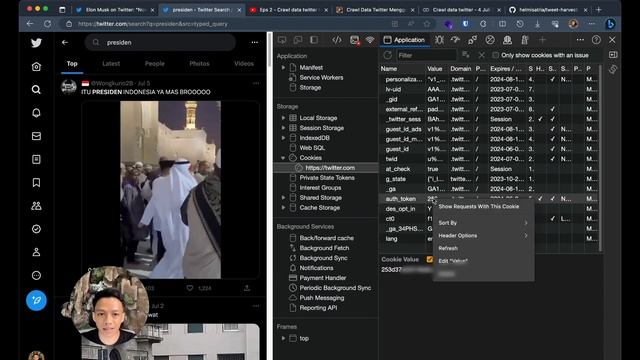Open Bookmarks in Twitter sidebar

(36, 182)
